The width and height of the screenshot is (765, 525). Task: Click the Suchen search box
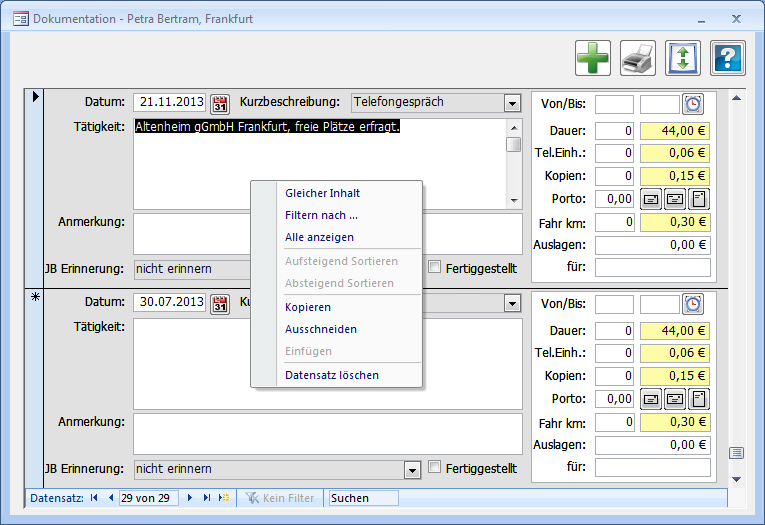click(363, 498)
